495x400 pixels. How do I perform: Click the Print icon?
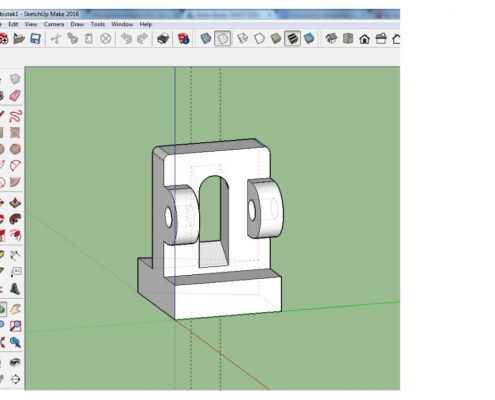[163, 39]
